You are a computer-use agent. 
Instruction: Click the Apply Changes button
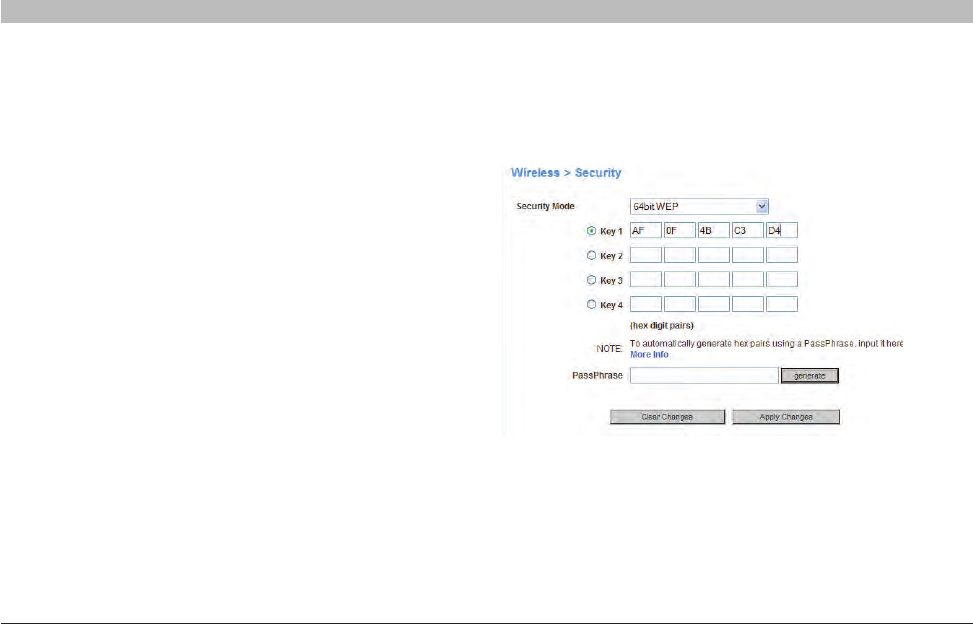click(x=786, y=417)
